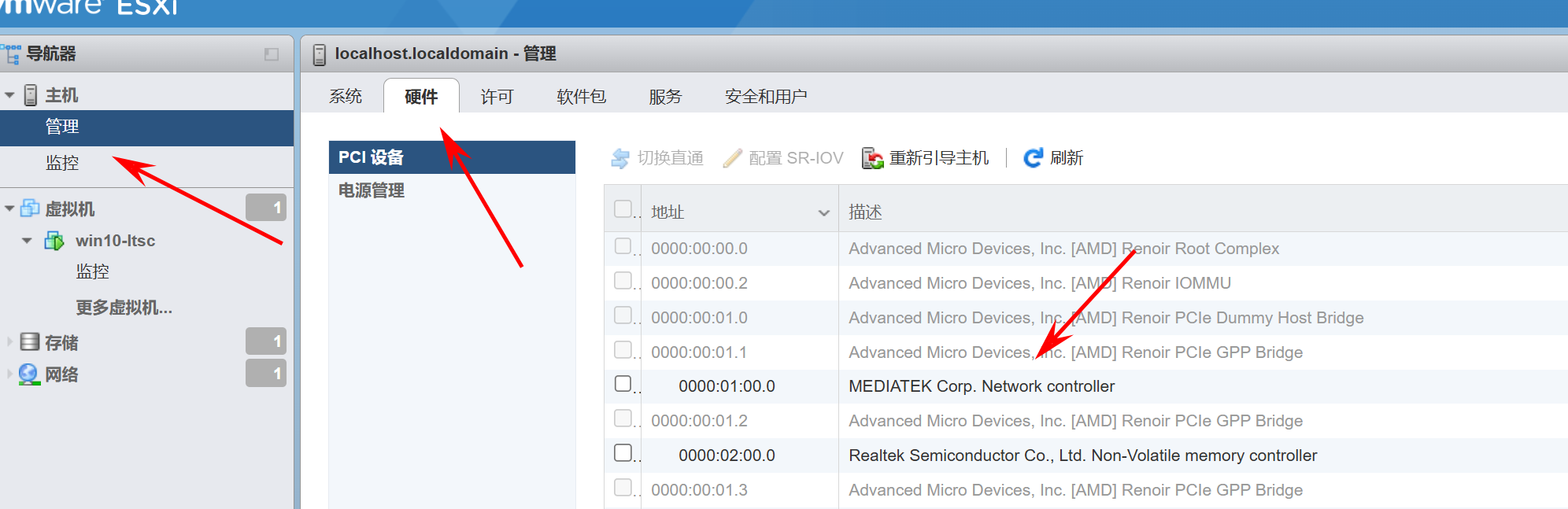Viewport: 1568px width, 509px height.
Task: Click the storage (存储) icon
Action: click(30, 342)
